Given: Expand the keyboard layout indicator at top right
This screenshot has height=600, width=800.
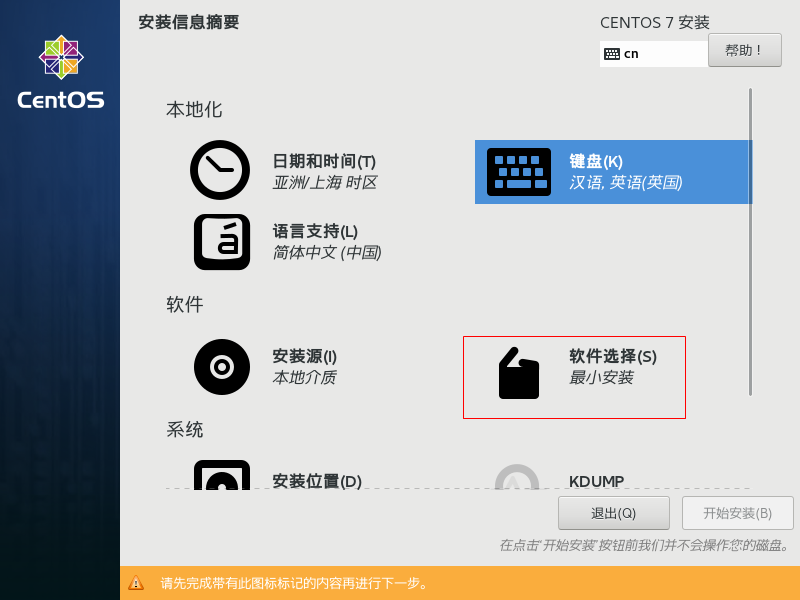Looking at the screenshot, I should pos(653,53).
